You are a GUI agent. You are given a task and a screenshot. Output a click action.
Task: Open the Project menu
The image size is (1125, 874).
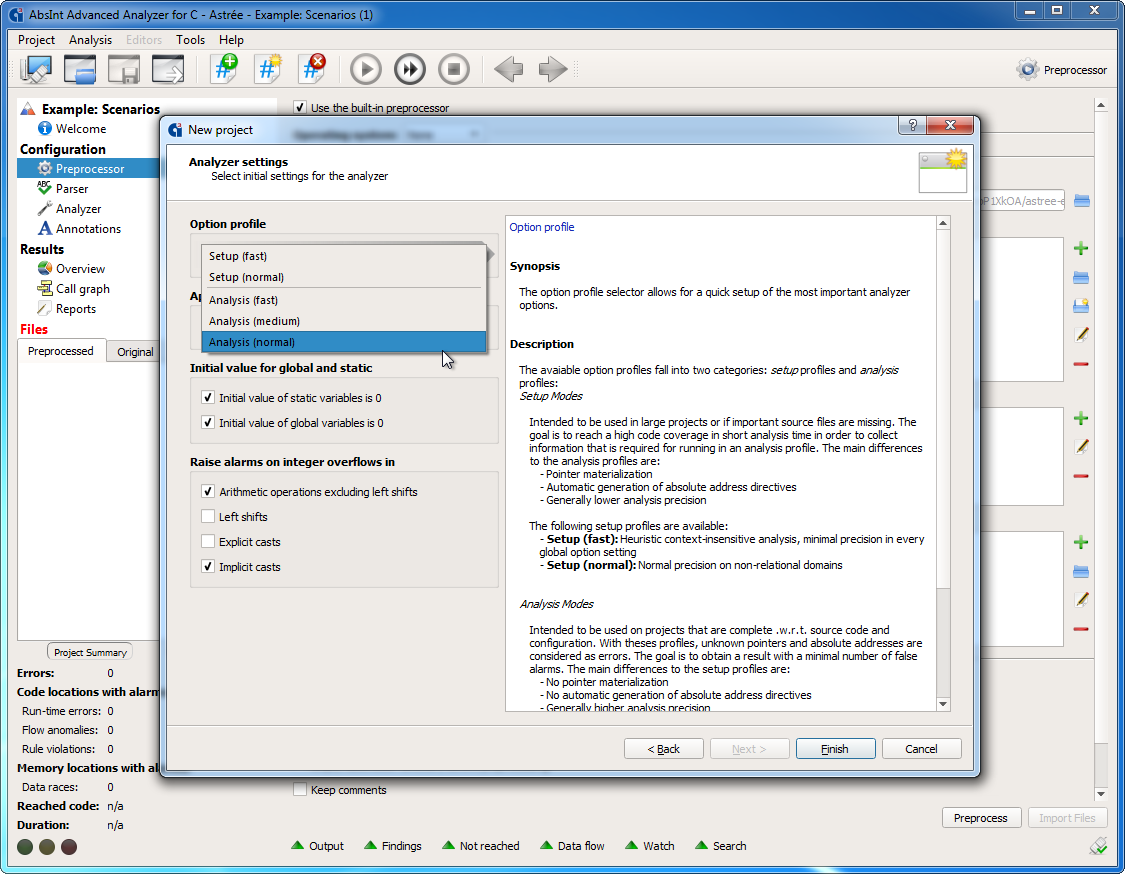(x=37, y=39)
